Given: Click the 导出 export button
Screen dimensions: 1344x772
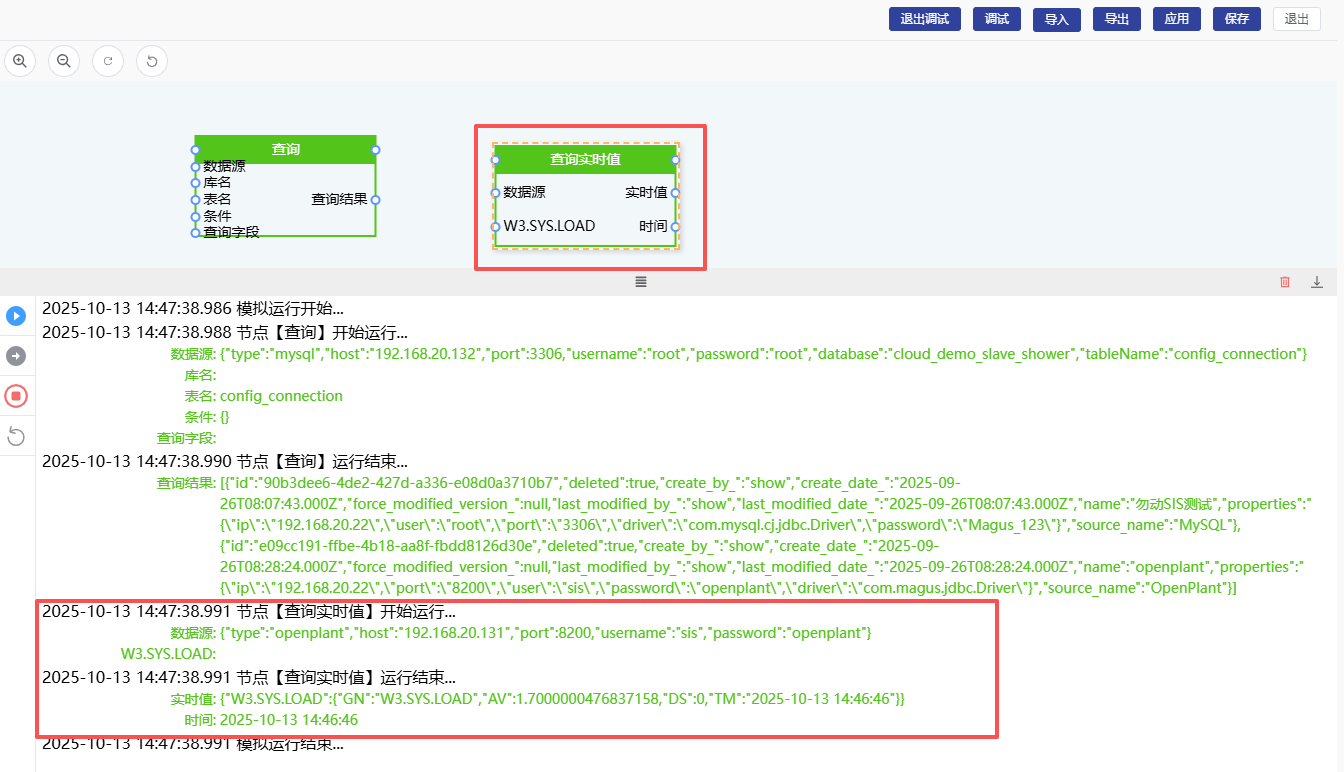Looking at the screenshot, I should [1116, 19].
